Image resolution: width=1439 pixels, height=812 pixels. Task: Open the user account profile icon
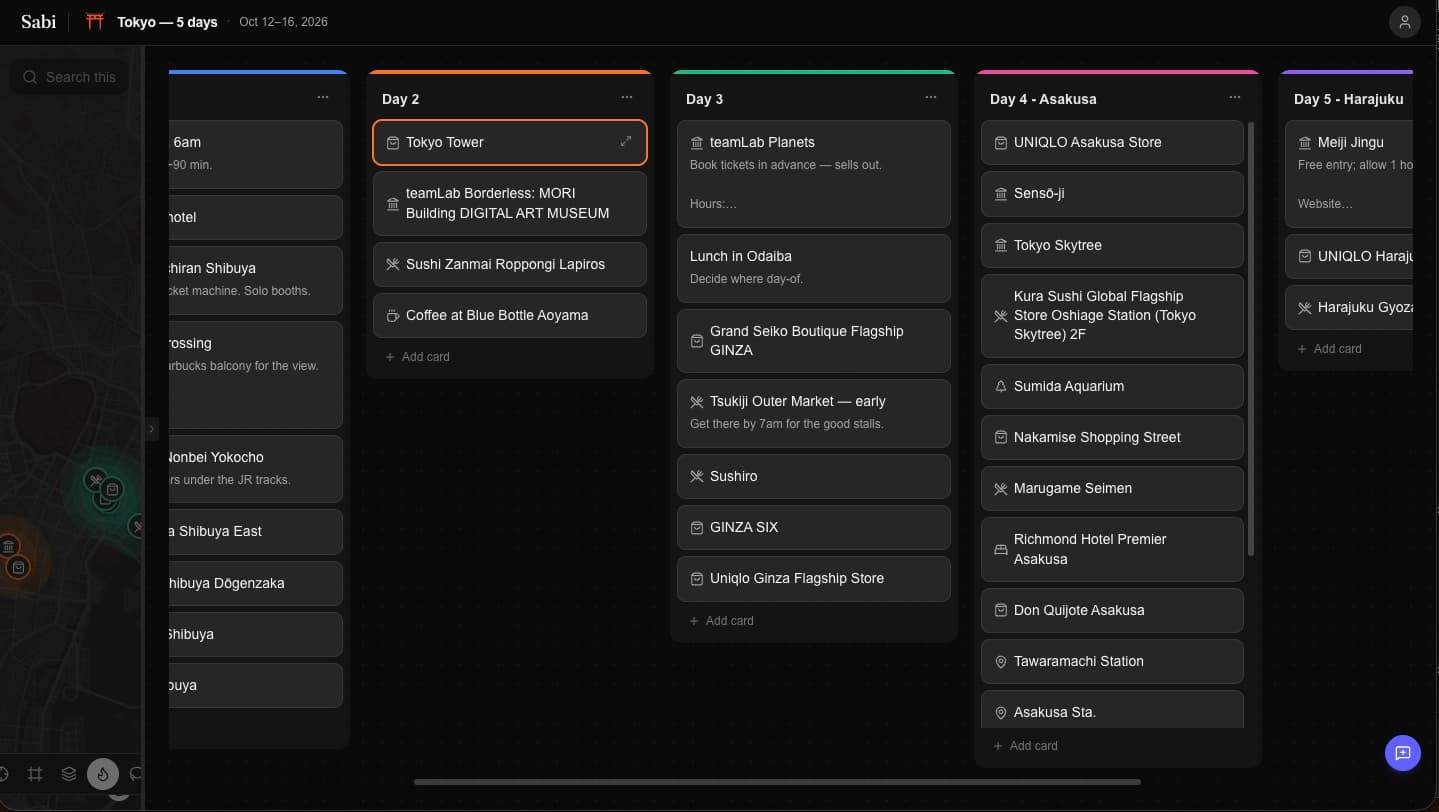coord(1404,22)
